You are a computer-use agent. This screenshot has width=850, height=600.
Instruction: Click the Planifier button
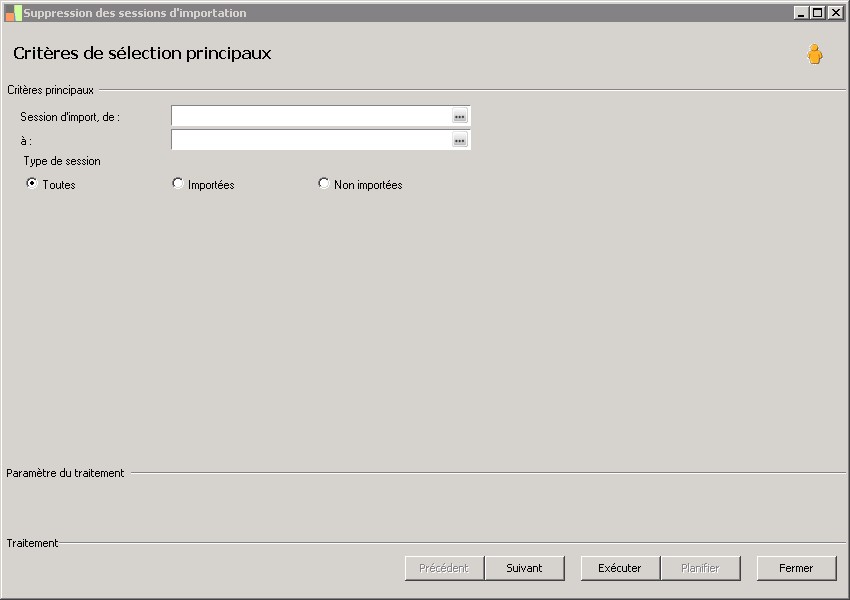(700, 568)
